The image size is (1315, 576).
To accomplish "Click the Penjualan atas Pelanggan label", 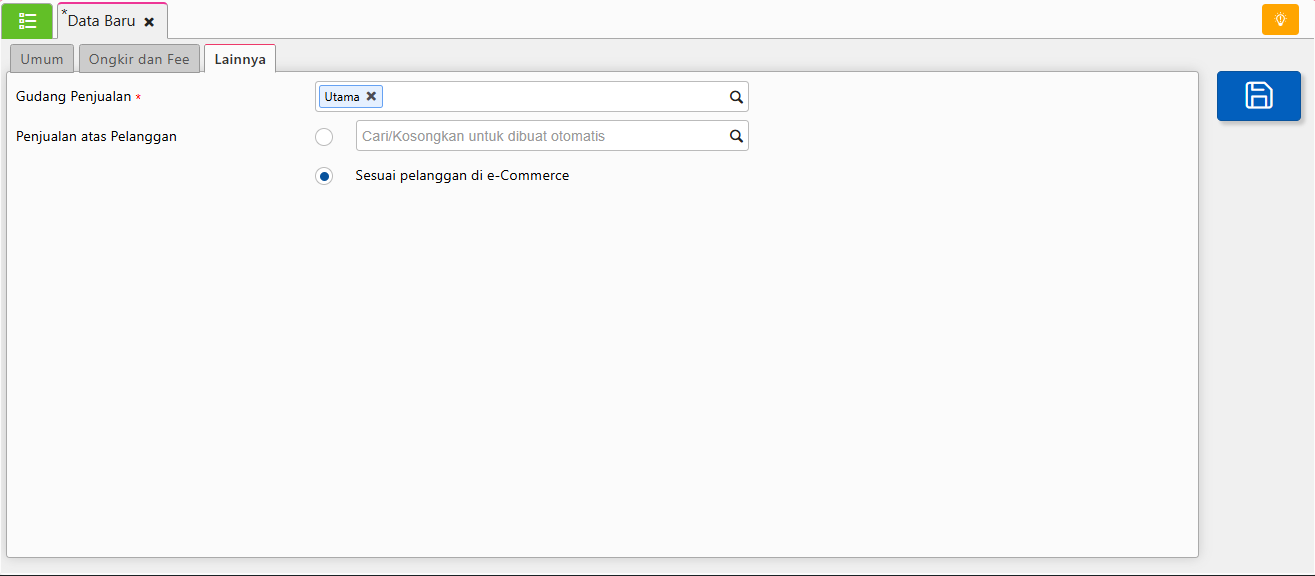I will click(x=96, y=136).
